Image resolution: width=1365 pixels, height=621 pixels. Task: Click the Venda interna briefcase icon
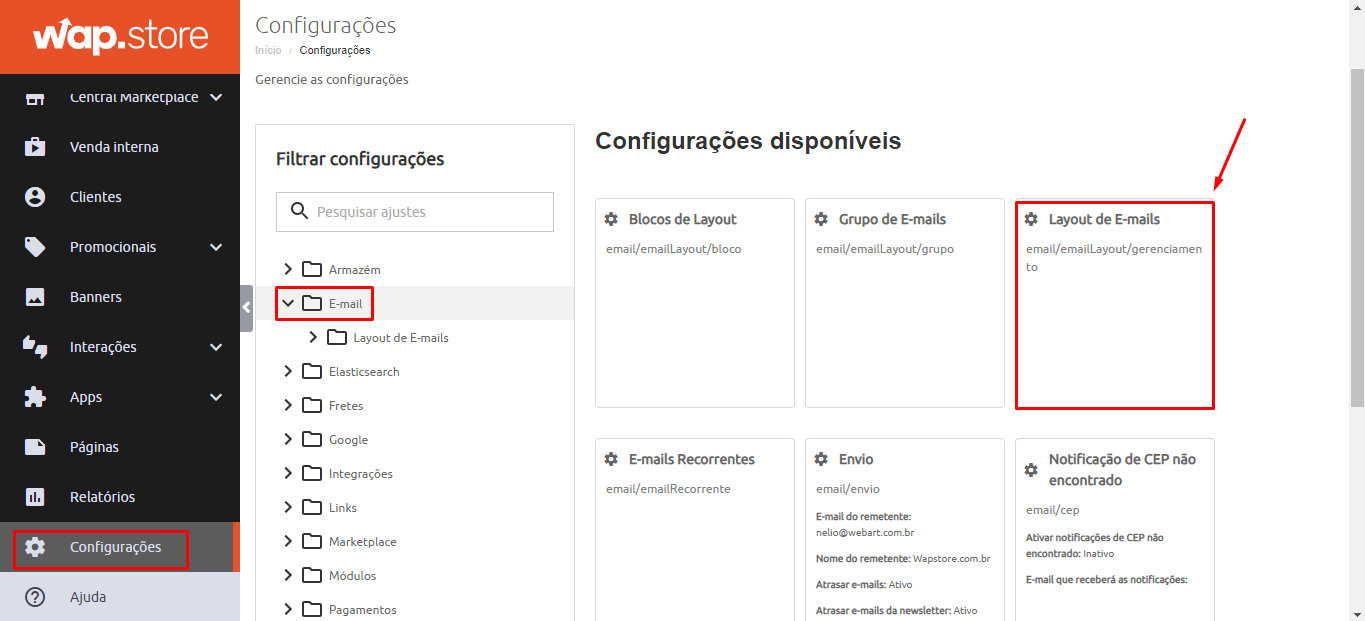(35, 147)
